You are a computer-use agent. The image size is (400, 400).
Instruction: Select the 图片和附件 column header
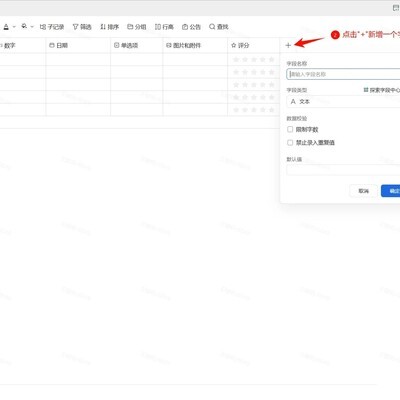pos(195,45)
